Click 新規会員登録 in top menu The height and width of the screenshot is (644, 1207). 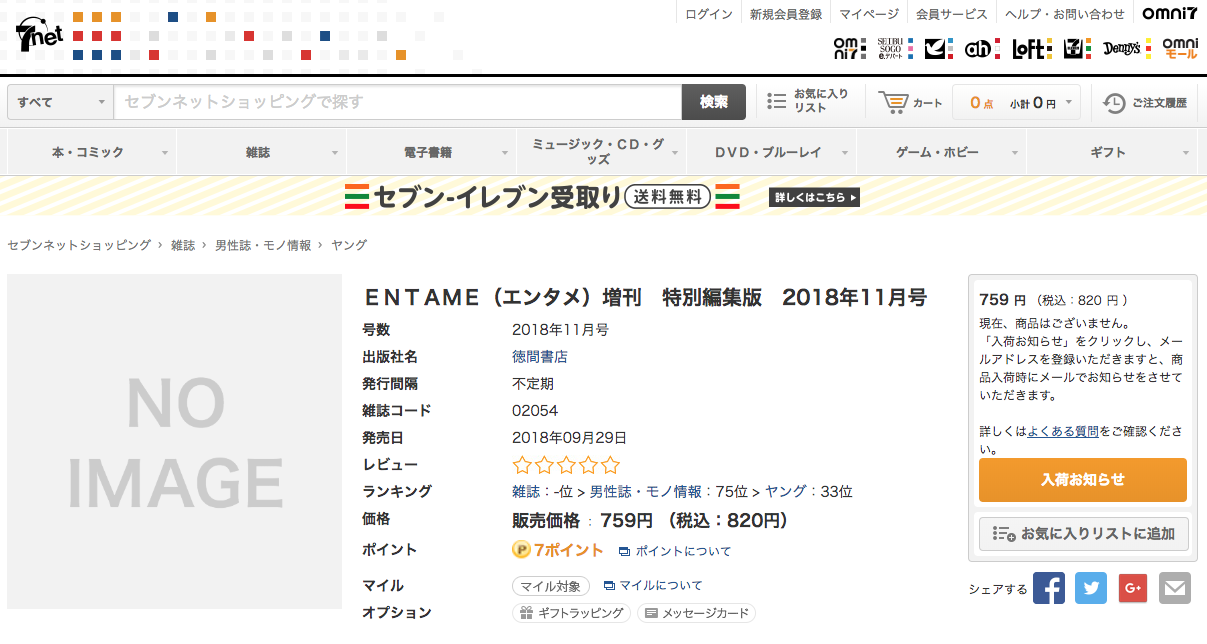pyautogui.click(x=786, y=14)
